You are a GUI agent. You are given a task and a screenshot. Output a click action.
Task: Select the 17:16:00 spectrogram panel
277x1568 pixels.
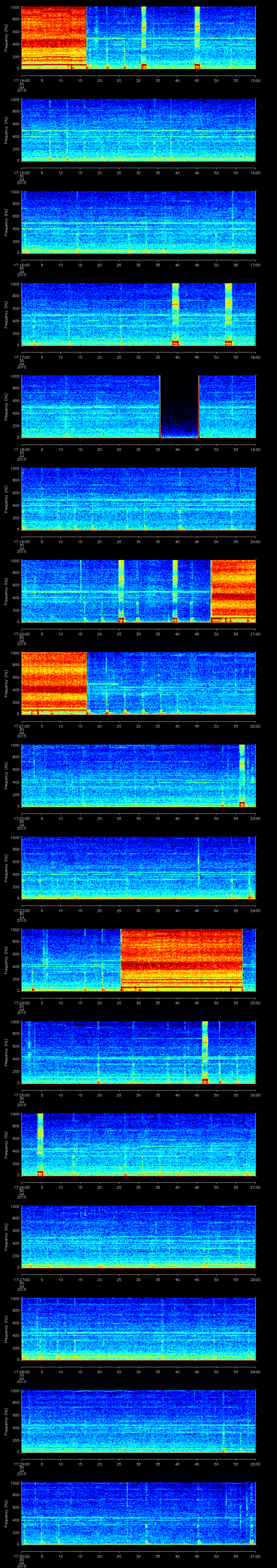point(138,222)
